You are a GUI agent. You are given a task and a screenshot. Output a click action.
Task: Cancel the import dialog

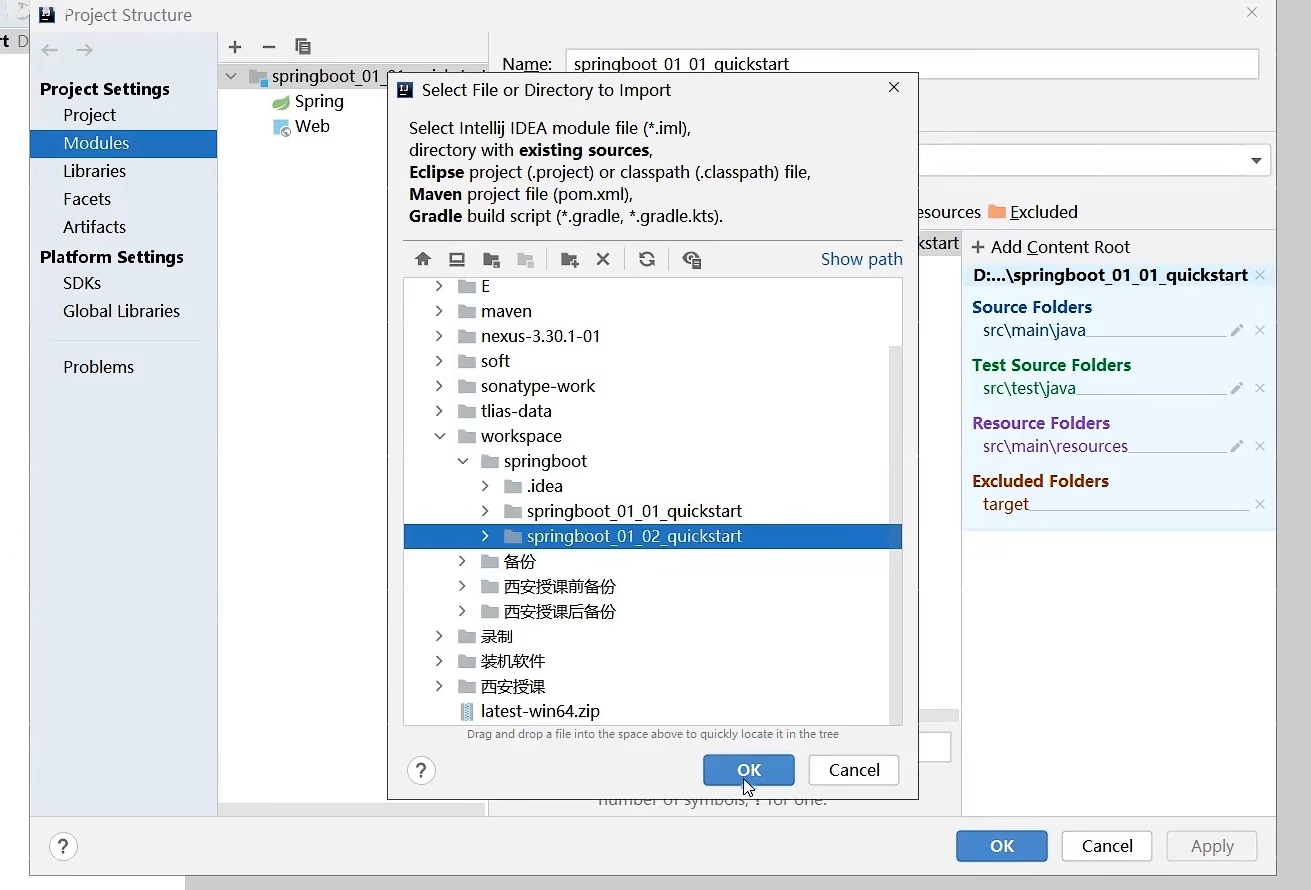854,770
